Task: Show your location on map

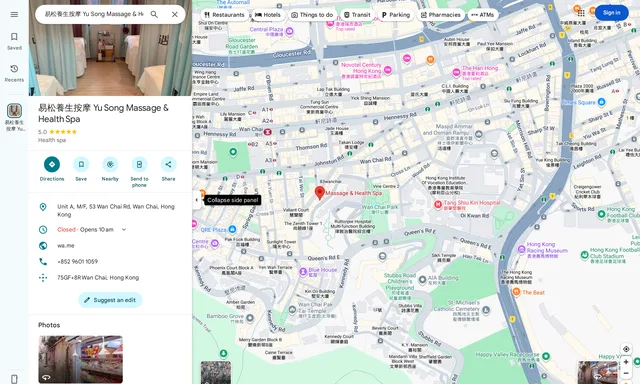Action: pos(626,349)
